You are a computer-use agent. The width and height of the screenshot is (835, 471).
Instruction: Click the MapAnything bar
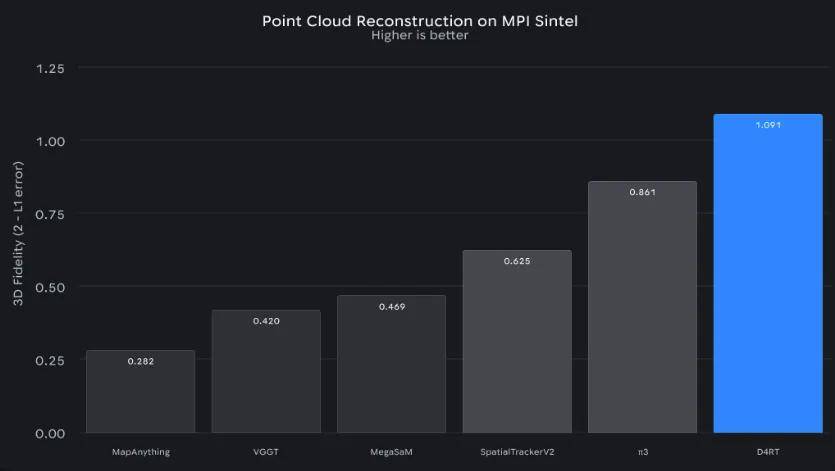pyautogui.click(x=140, y=395)
